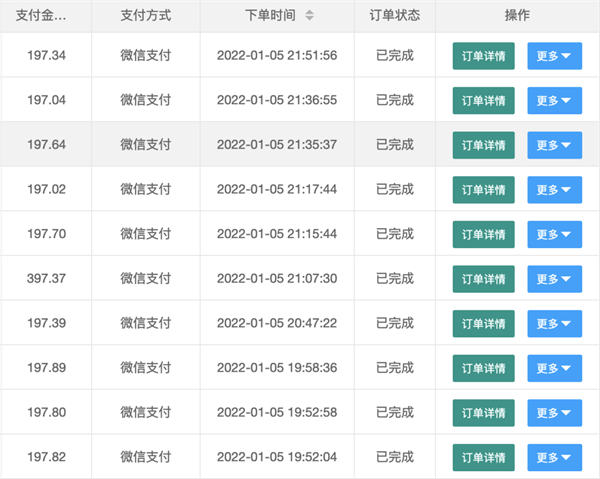Select the 197.39 payment amount cell
This screenshot has width=600, height=479.
click(46, 324)
